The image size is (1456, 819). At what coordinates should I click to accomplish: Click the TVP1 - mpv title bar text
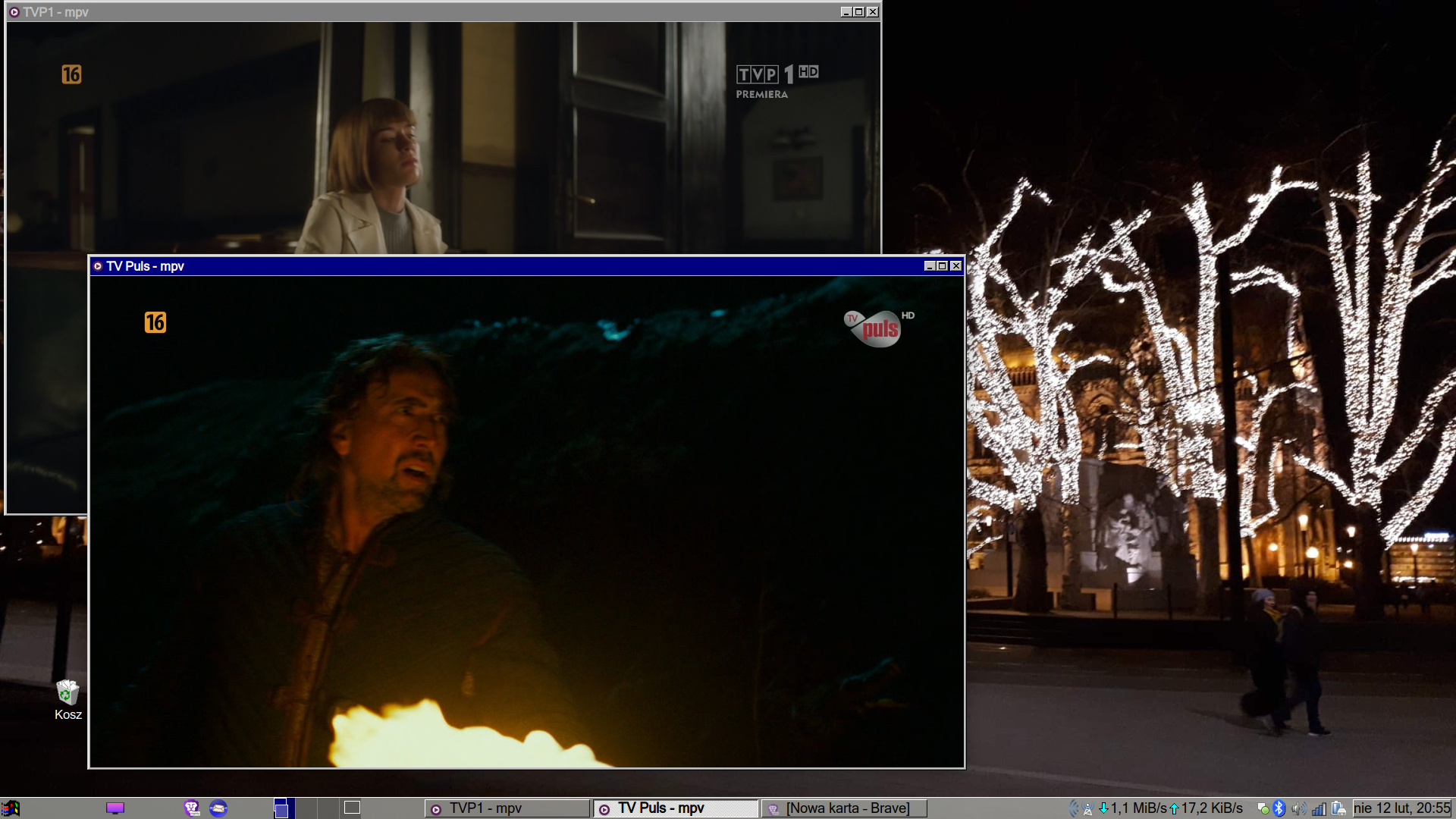[x=55, y=12]
